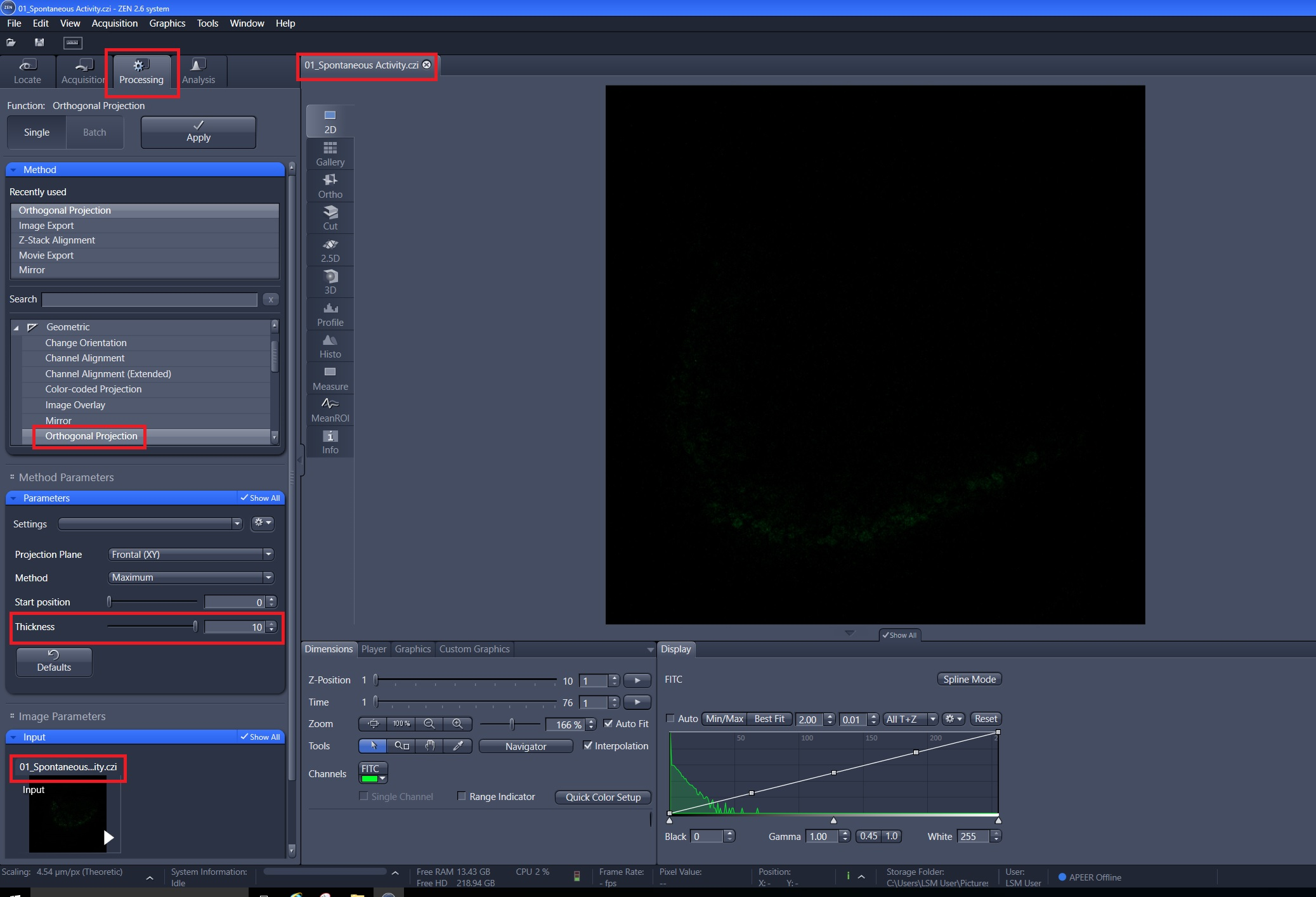The height and width of the screenshot is (897, 1316).
Task: Select the hand pan tool
Action: [x=429, y=745]
